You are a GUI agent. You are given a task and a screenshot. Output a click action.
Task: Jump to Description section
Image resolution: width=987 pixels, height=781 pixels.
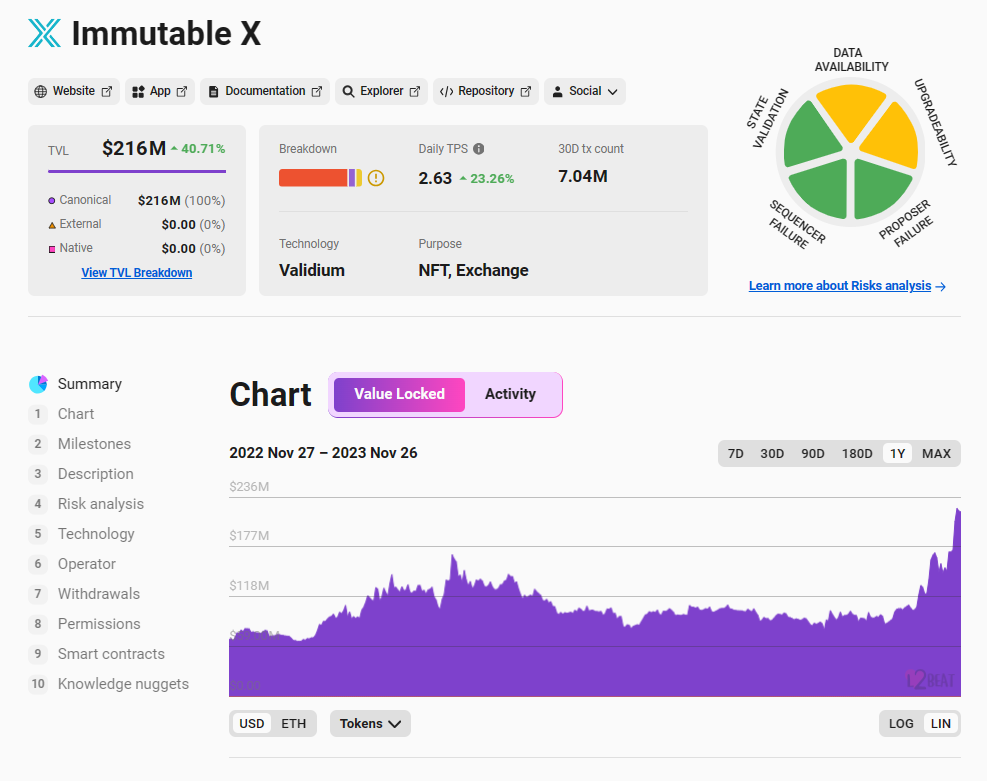81,474
